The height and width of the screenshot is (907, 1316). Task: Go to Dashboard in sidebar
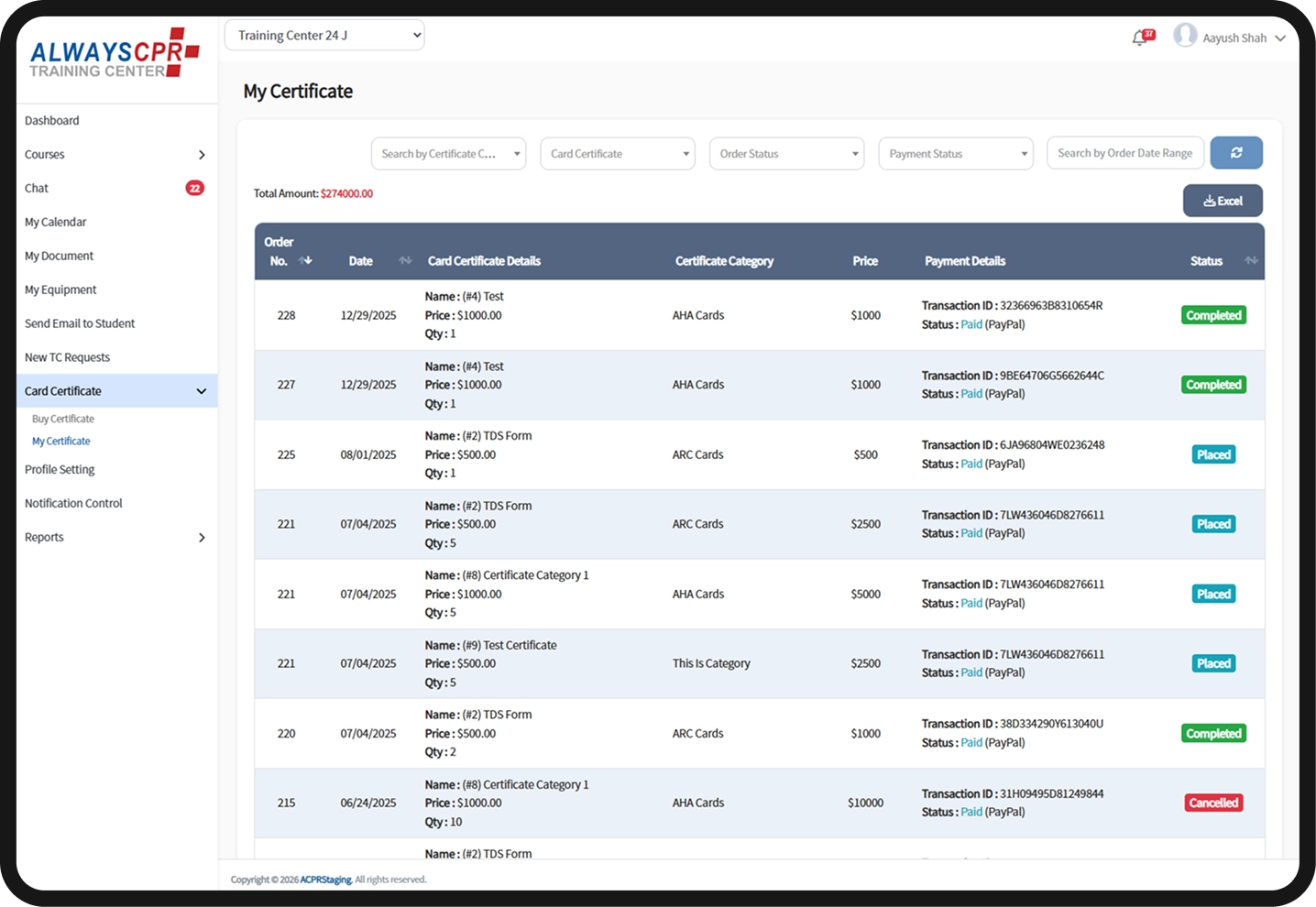click(x=52, y=121)
